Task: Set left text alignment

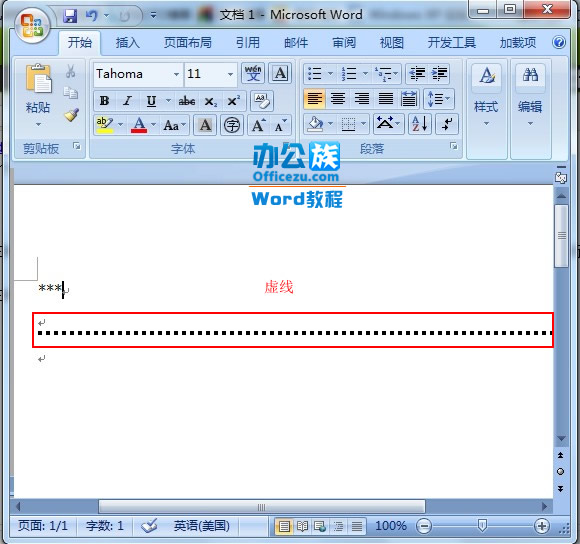Action: pyautogui.click(x=314, y=99)
